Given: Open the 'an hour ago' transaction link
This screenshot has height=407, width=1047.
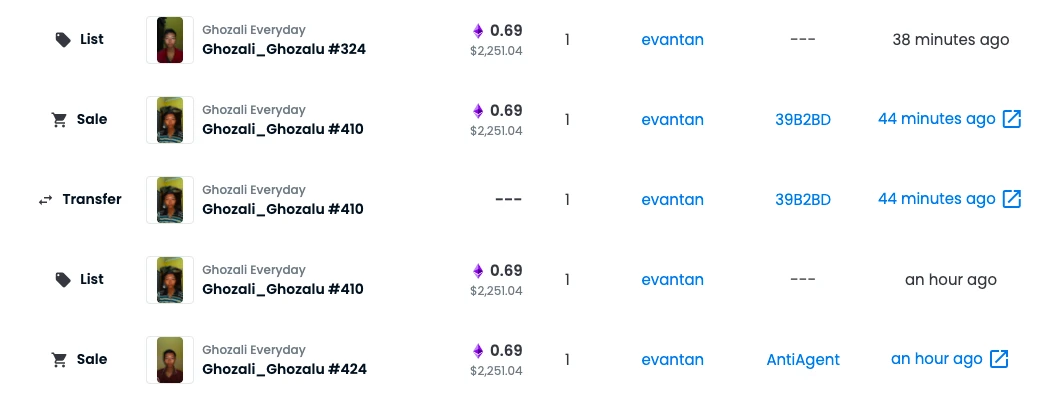Looking at the screenshot, I should [x=937, y=359].
